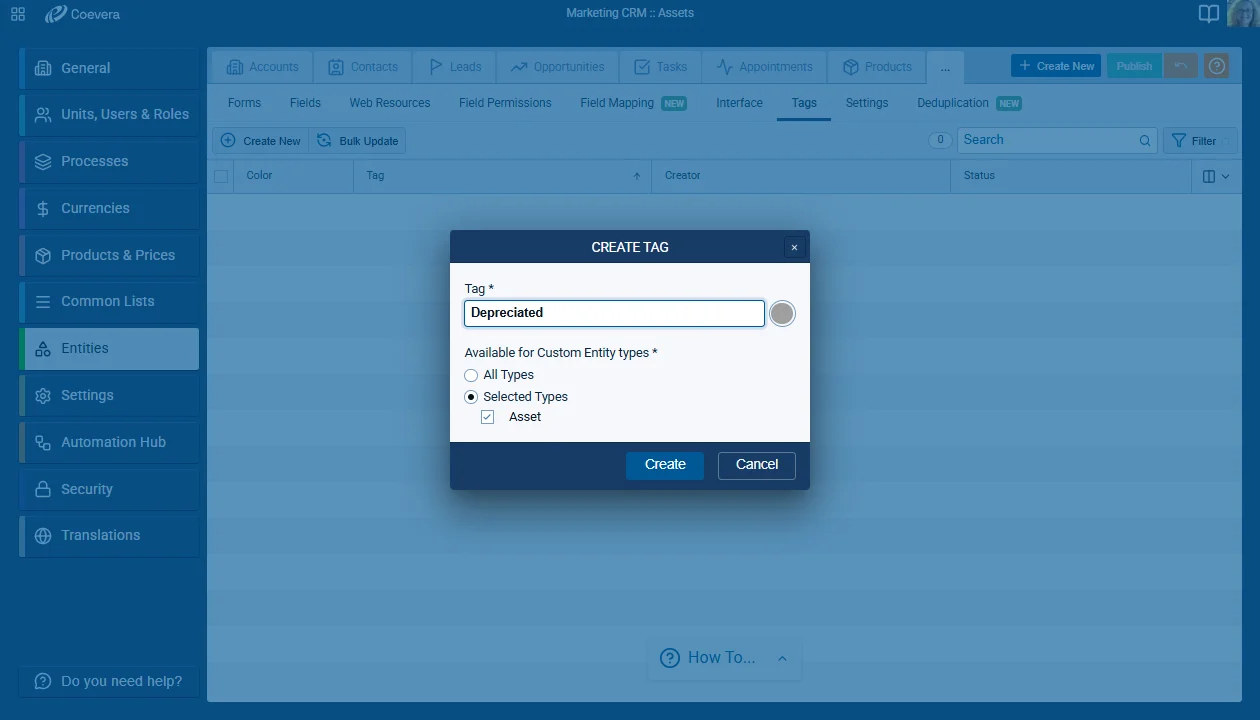
Task: Open the Fields subtab
Action: point(305,103)
